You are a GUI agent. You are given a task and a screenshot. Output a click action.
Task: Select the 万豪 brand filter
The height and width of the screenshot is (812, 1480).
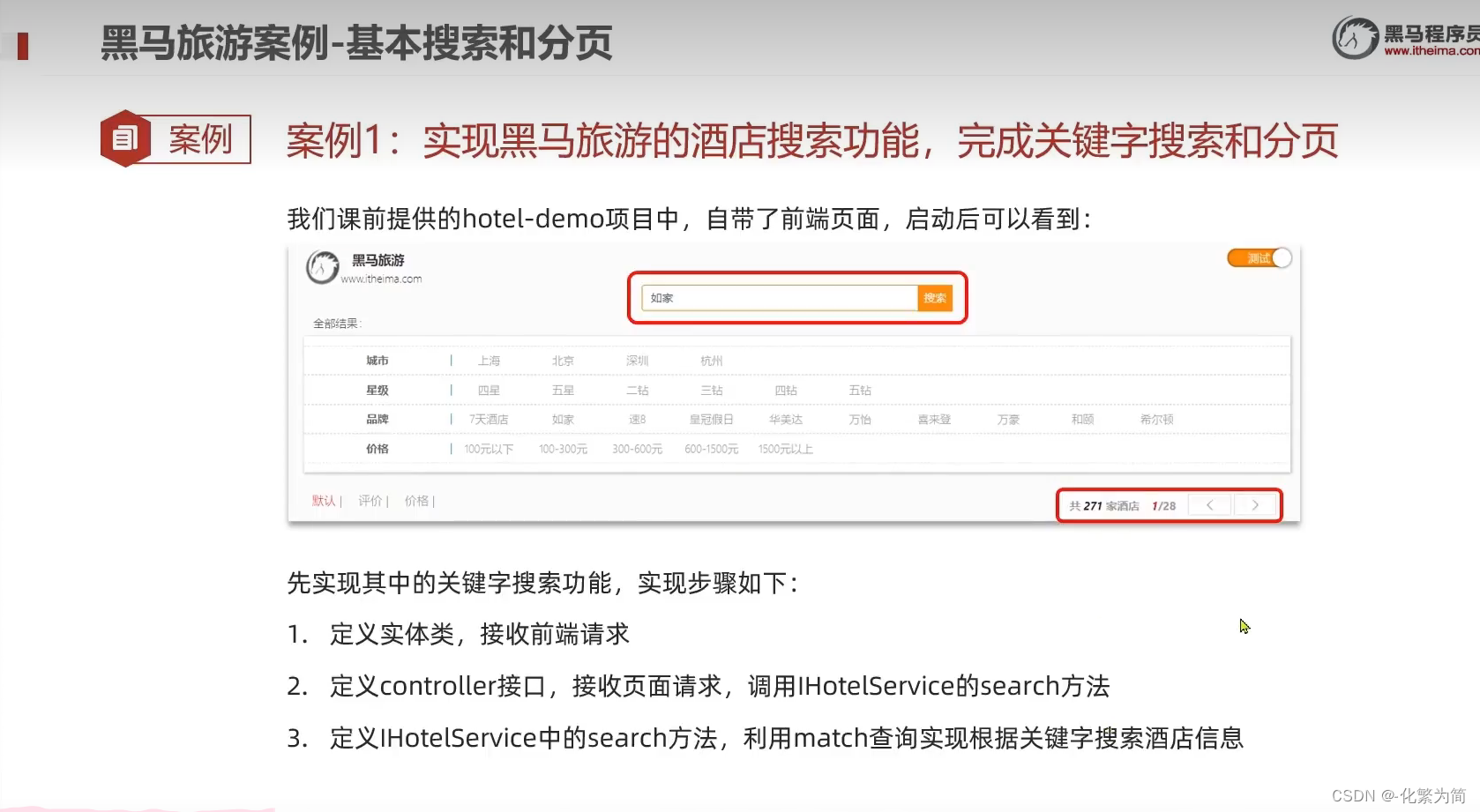(1008, 420)
